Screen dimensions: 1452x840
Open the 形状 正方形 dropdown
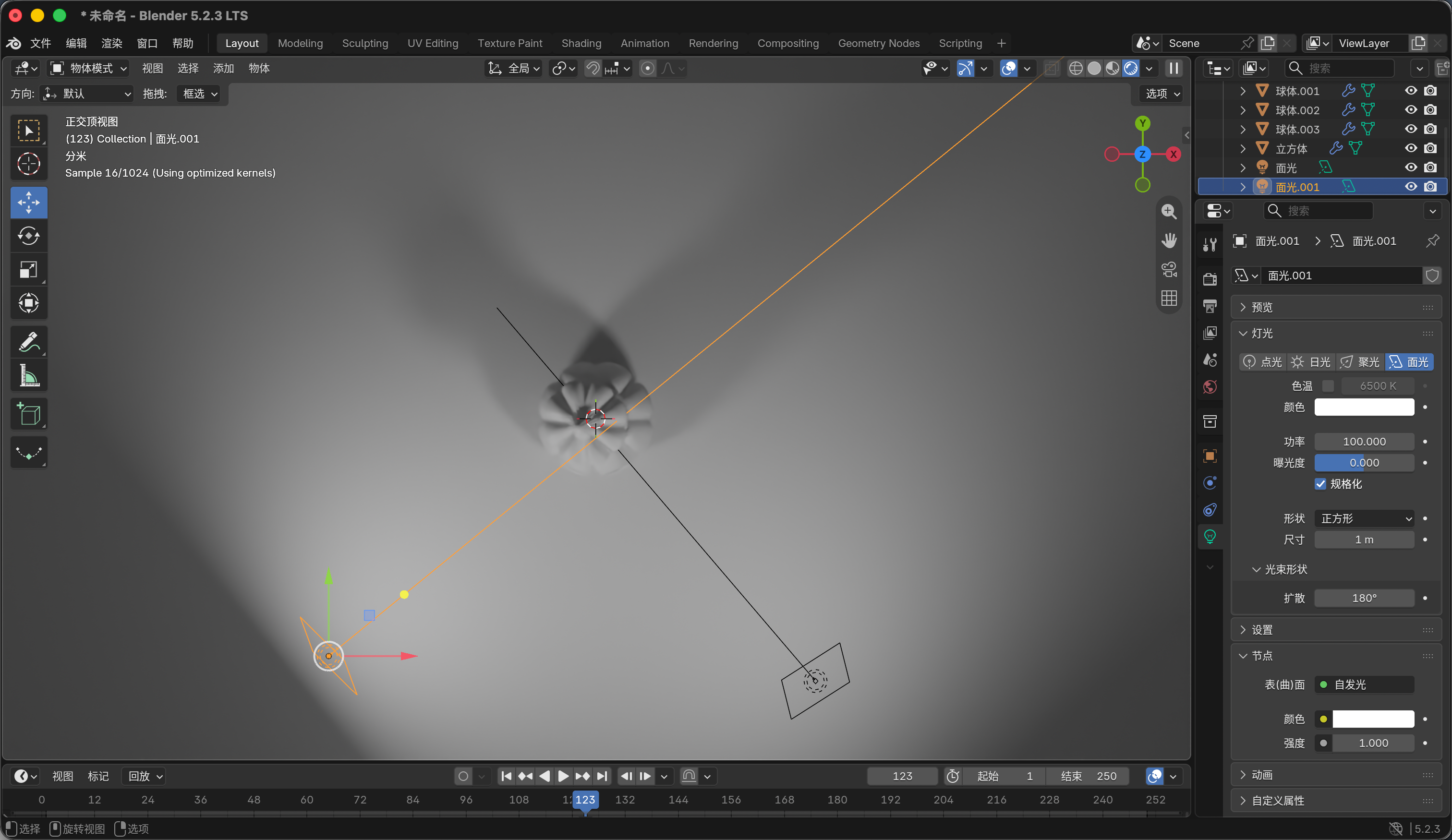pos(1364,518)
